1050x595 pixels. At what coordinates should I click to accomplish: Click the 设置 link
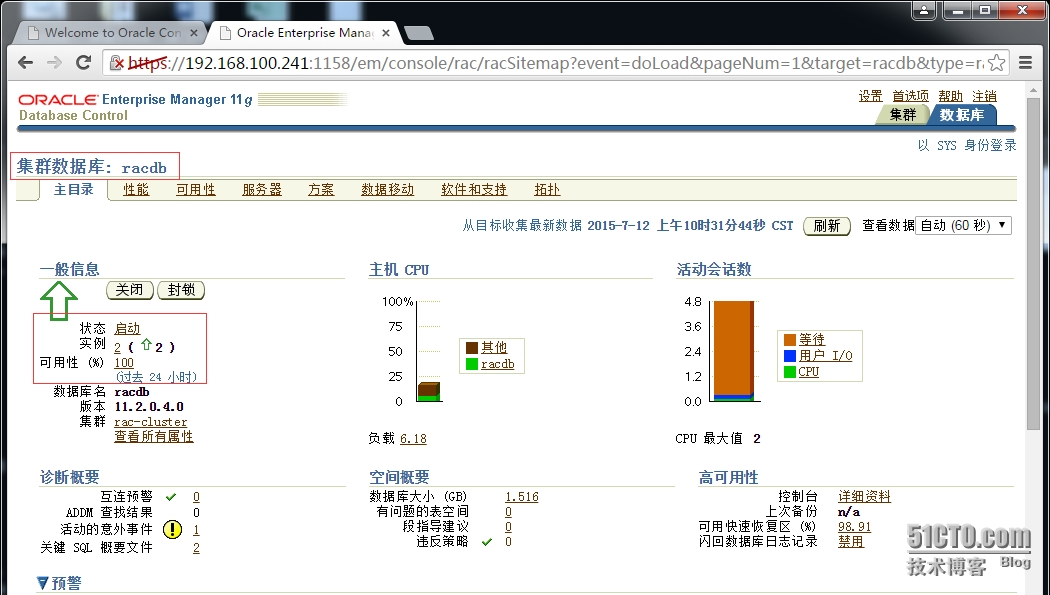[x=871, y=96]
